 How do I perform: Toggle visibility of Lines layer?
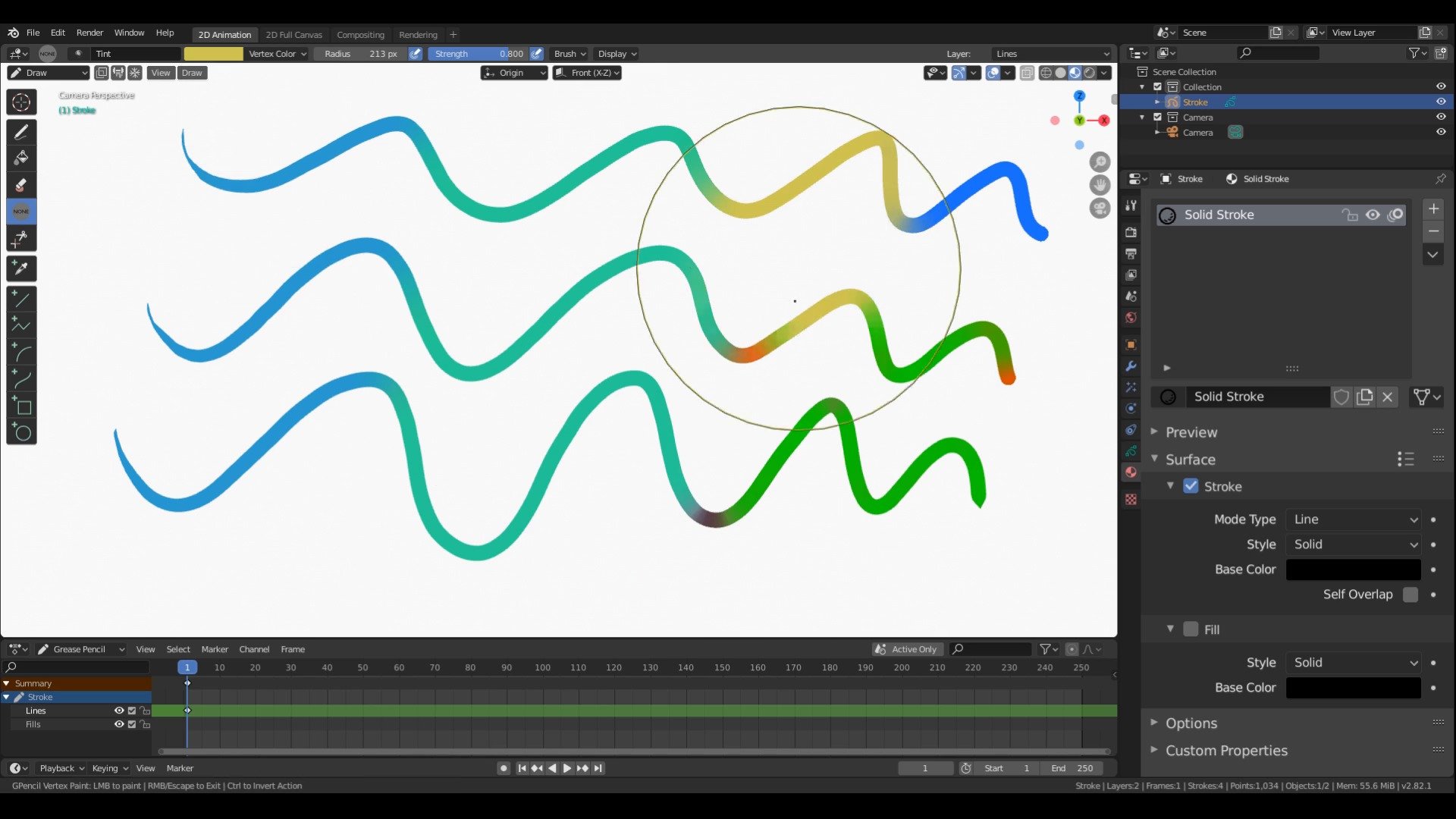coord(120,710)
